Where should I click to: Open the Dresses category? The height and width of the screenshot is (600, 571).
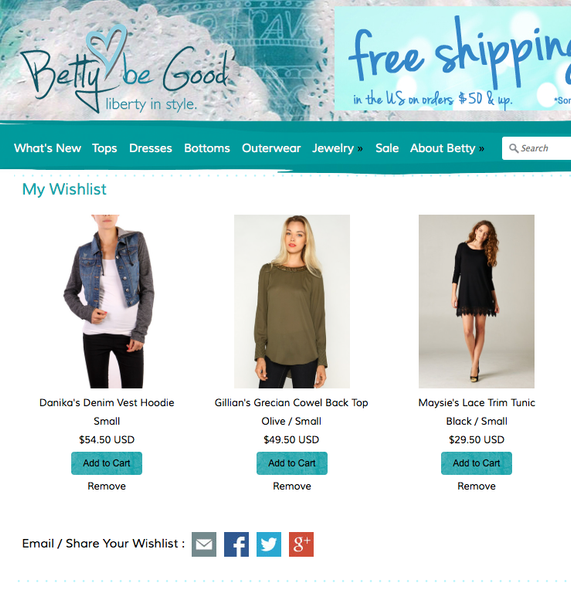(x=150, y=148)
